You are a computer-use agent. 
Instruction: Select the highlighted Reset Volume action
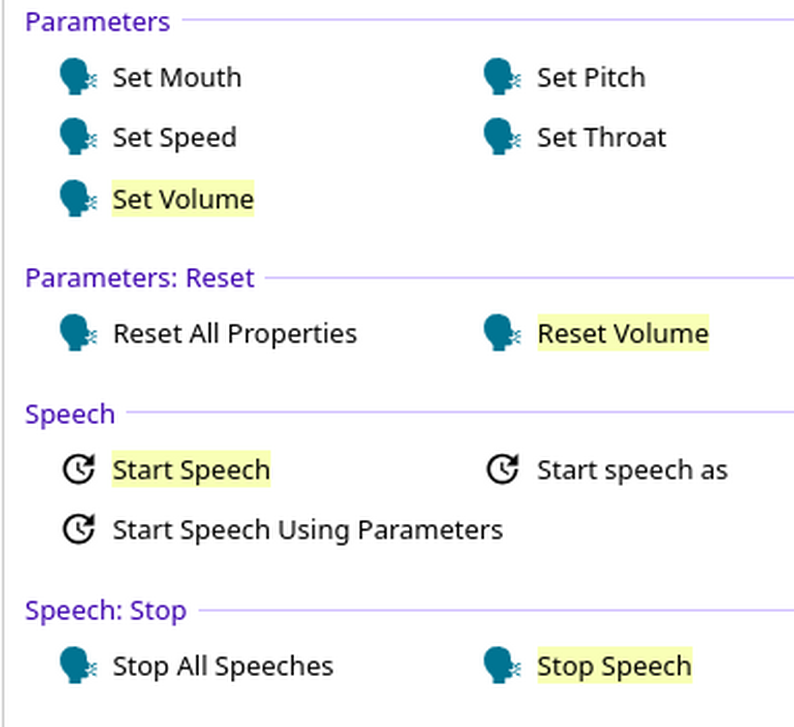tap(622, 333)
